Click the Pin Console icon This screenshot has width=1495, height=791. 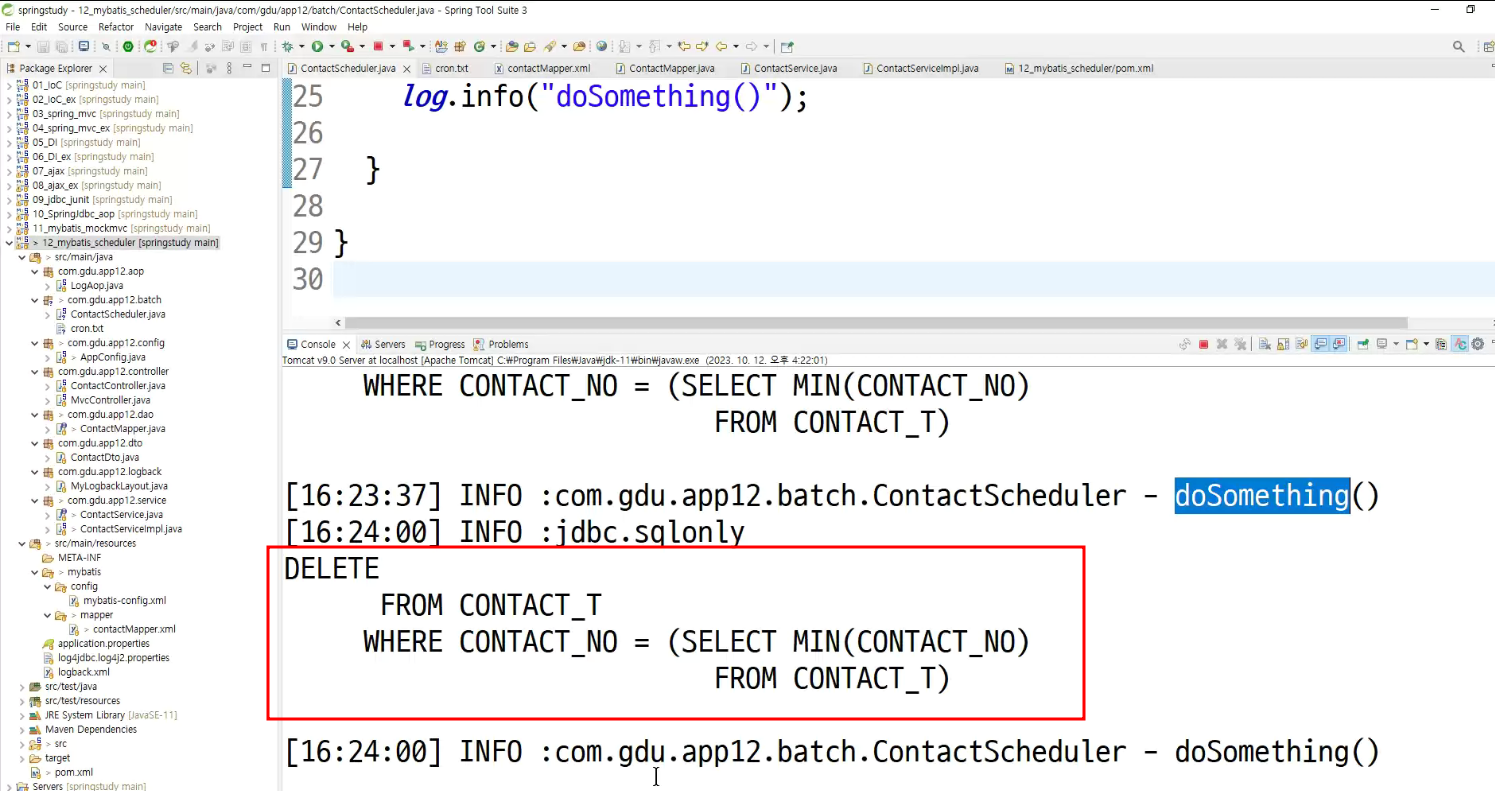coord(1363,344)
